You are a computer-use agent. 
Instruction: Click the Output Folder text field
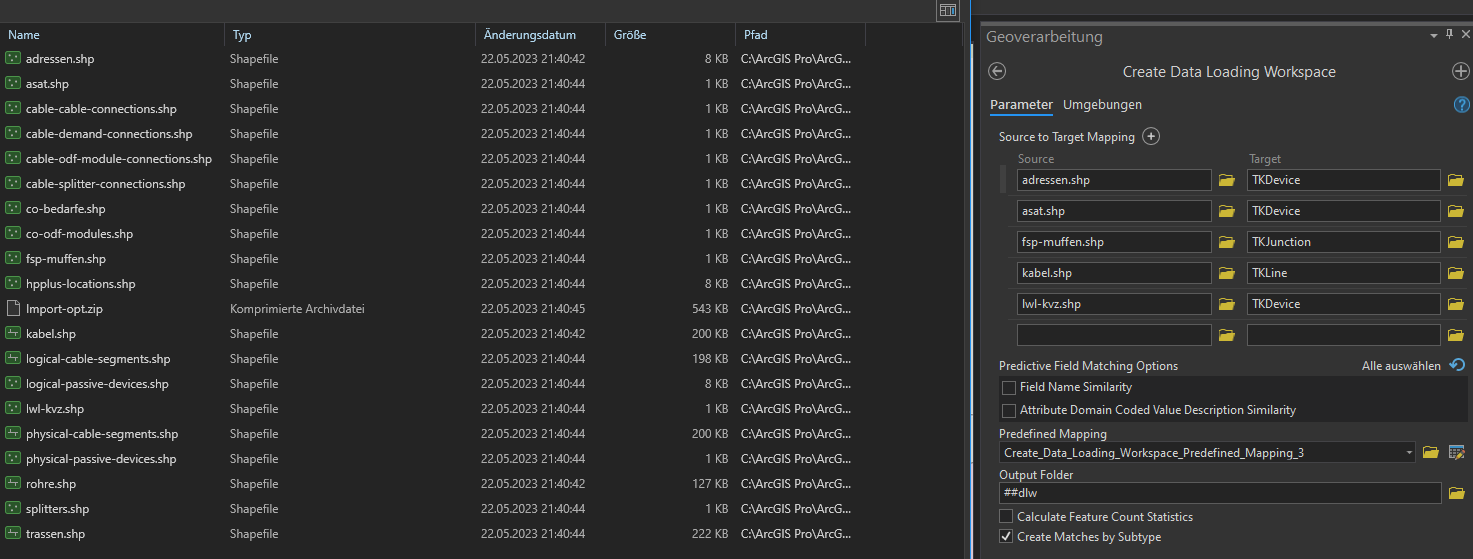coord(1220,493)
